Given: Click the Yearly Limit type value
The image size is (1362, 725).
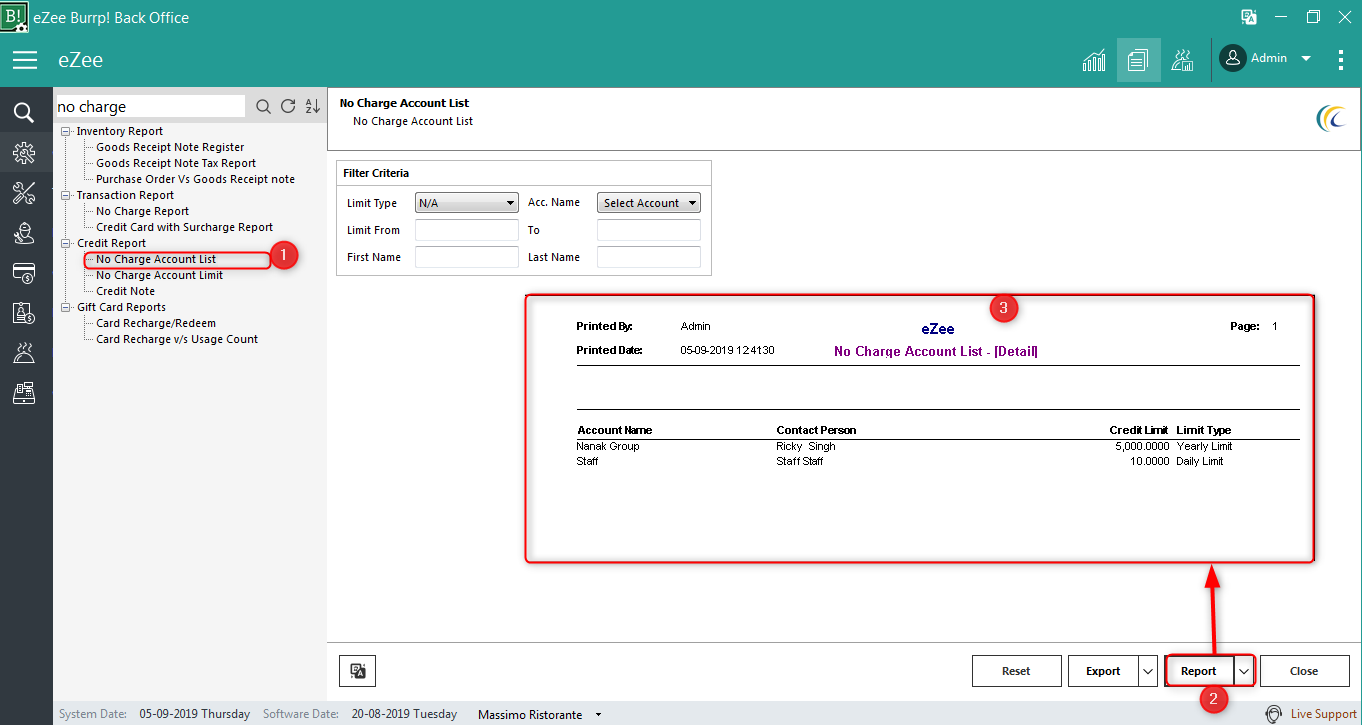Looking at the screenshot, I should point(1204,446).
